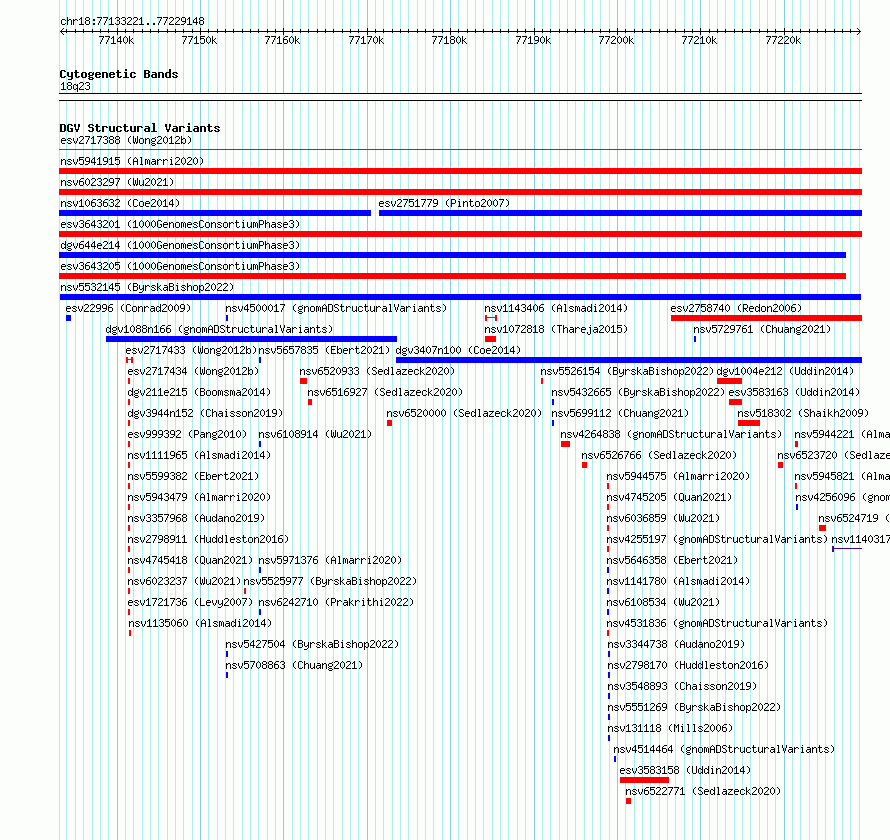This screenshot has height=840, width=890.
Task: Select the nsv6023297 (Wu2021) label
Action: click(x=117, y=182)
